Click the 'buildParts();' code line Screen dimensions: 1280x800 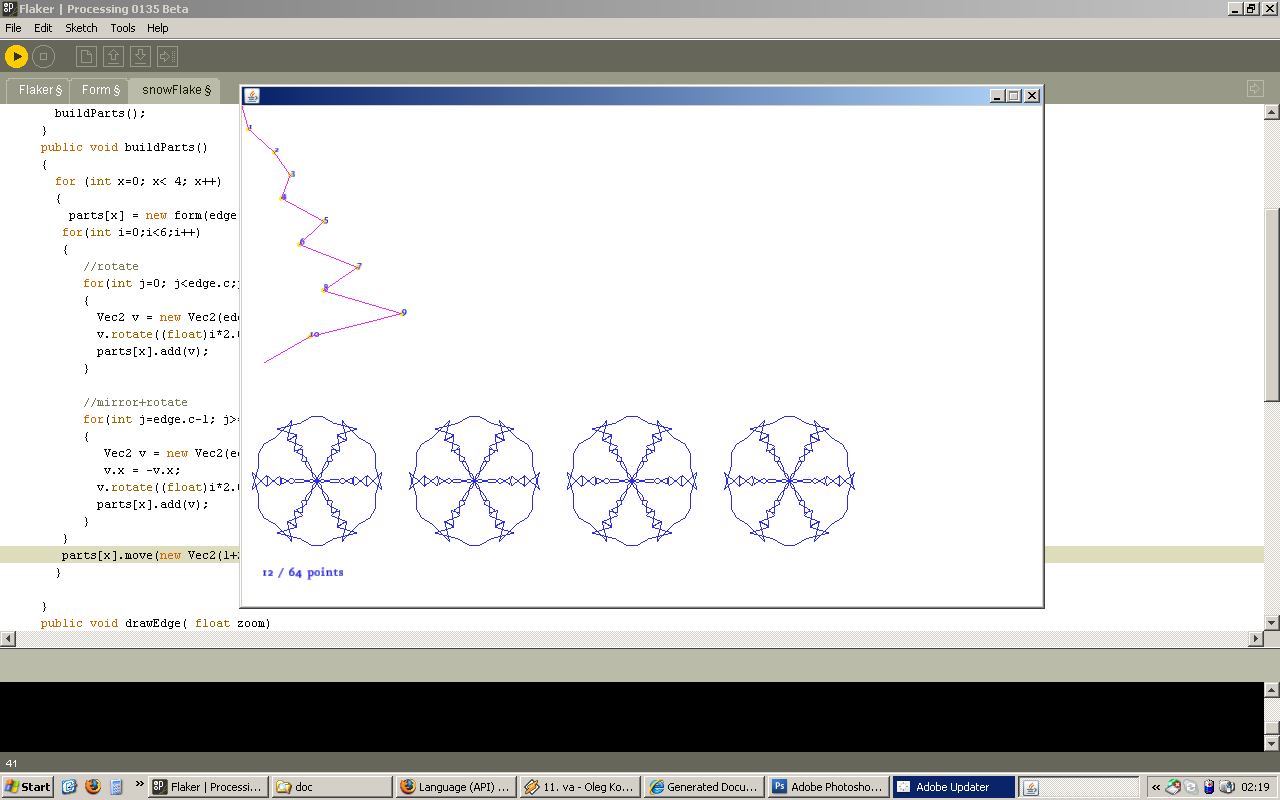(100, 113)
